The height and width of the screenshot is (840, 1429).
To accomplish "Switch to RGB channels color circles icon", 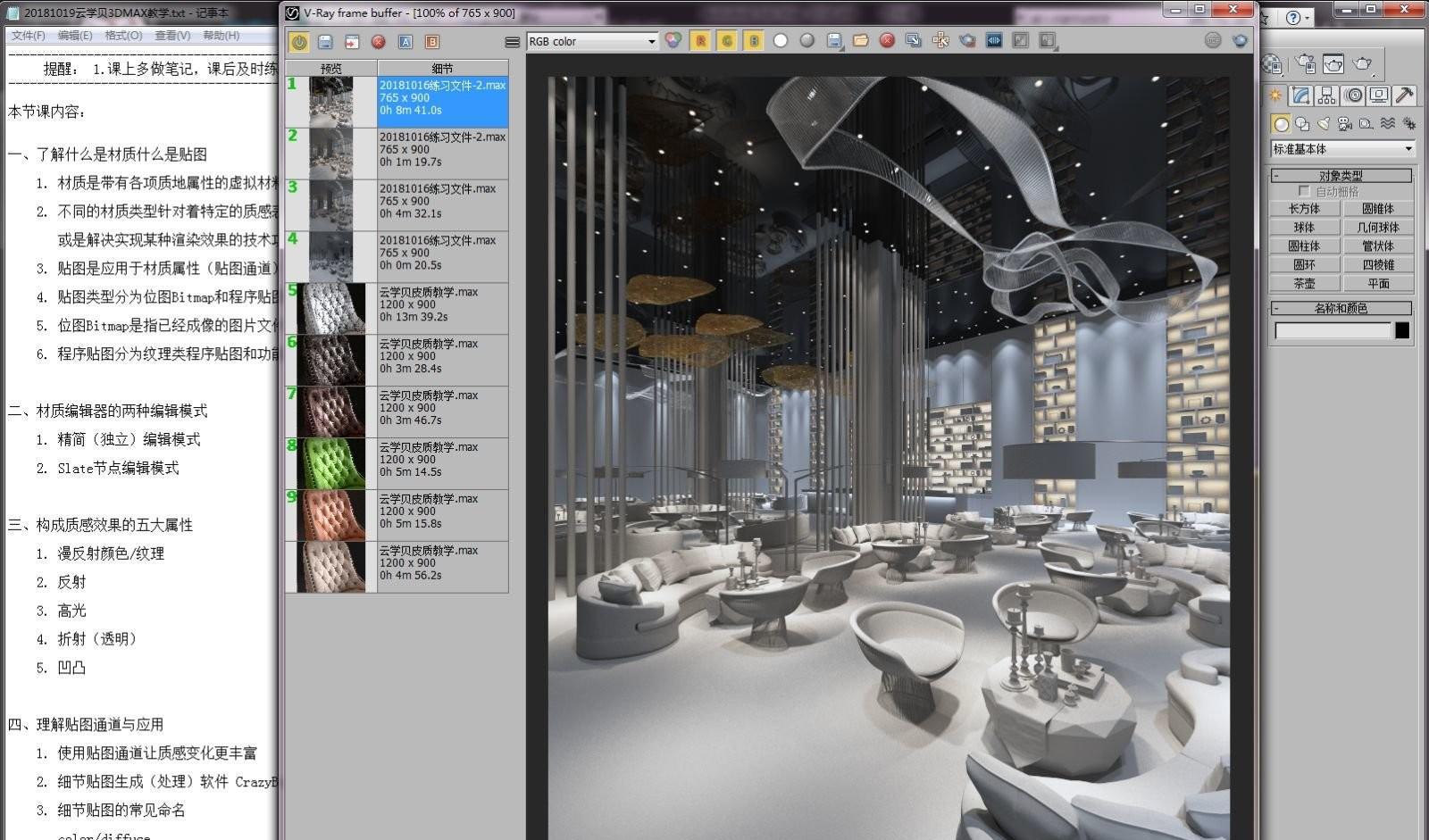I will [673, 40].
